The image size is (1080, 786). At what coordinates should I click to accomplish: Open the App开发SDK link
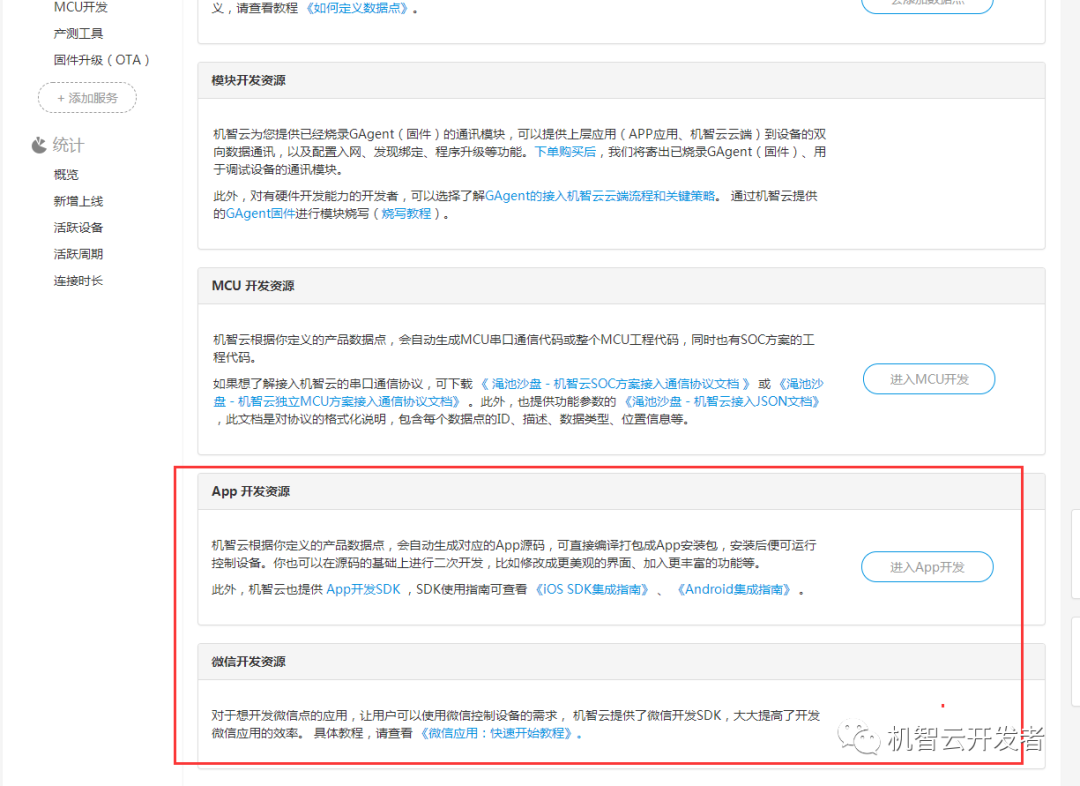point(363,590)
